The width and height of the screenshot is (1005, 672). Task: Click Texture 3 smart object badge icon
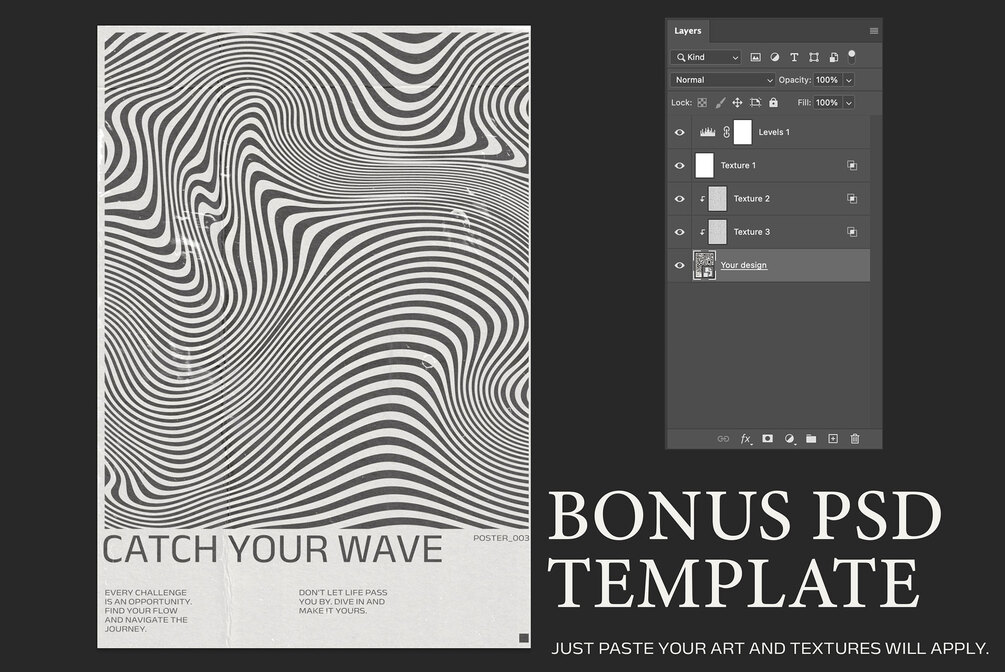[x=852, y=232]
